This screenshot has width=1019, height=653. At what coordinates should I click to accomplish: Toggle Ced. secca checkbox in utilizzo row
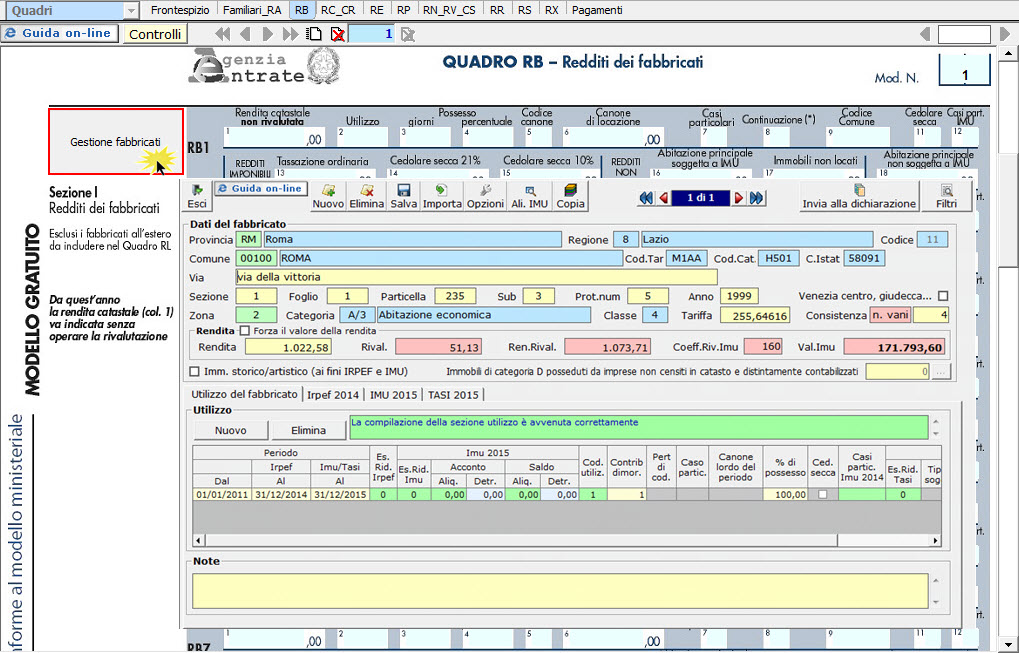(x=823, y=494)
